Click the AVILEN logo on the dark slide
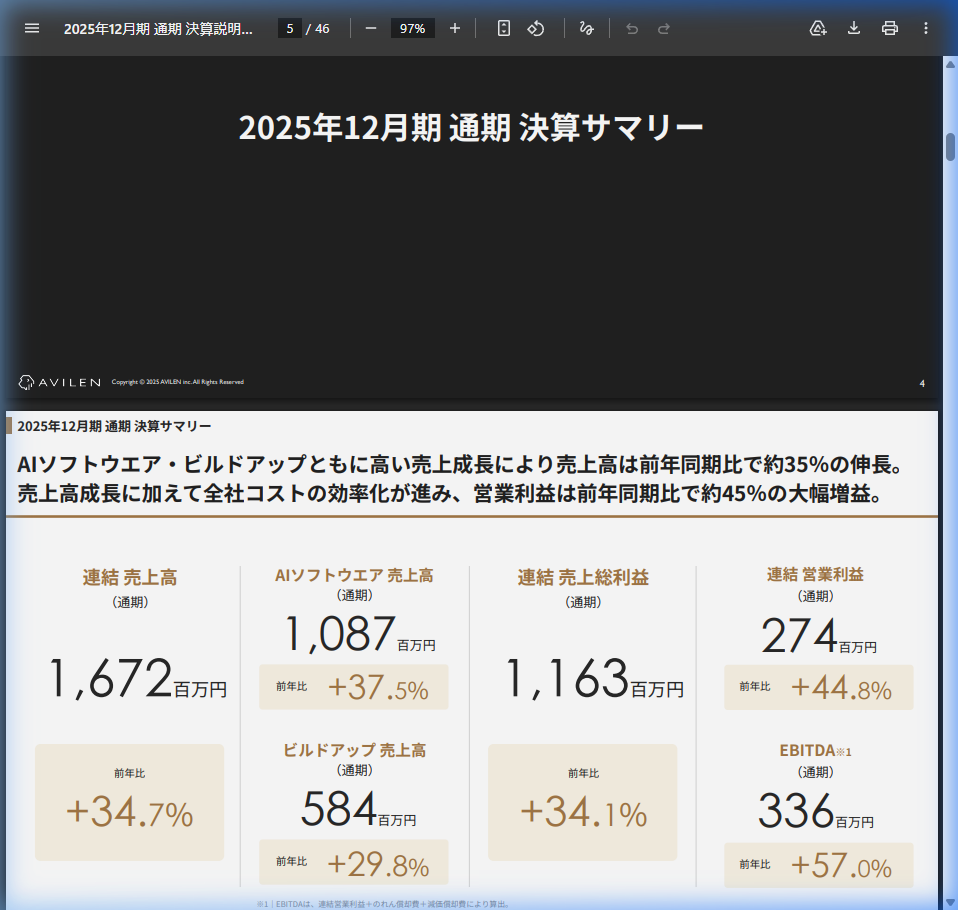Screen dimensions: 958x910 pos(60,381)
